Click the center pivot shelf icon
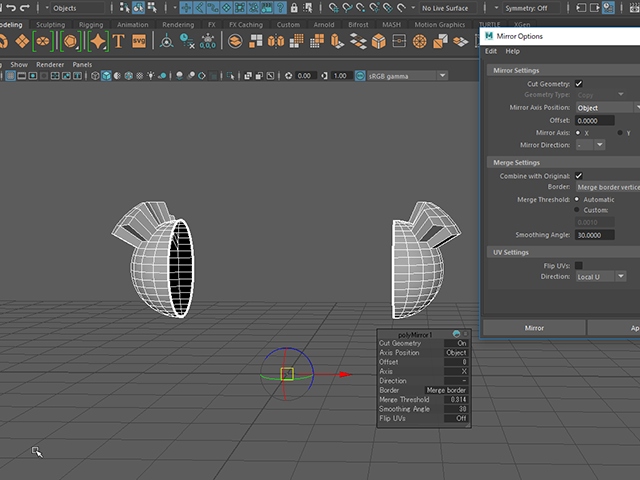Viewport: 640px width, 480px height. tap(166, 41)
